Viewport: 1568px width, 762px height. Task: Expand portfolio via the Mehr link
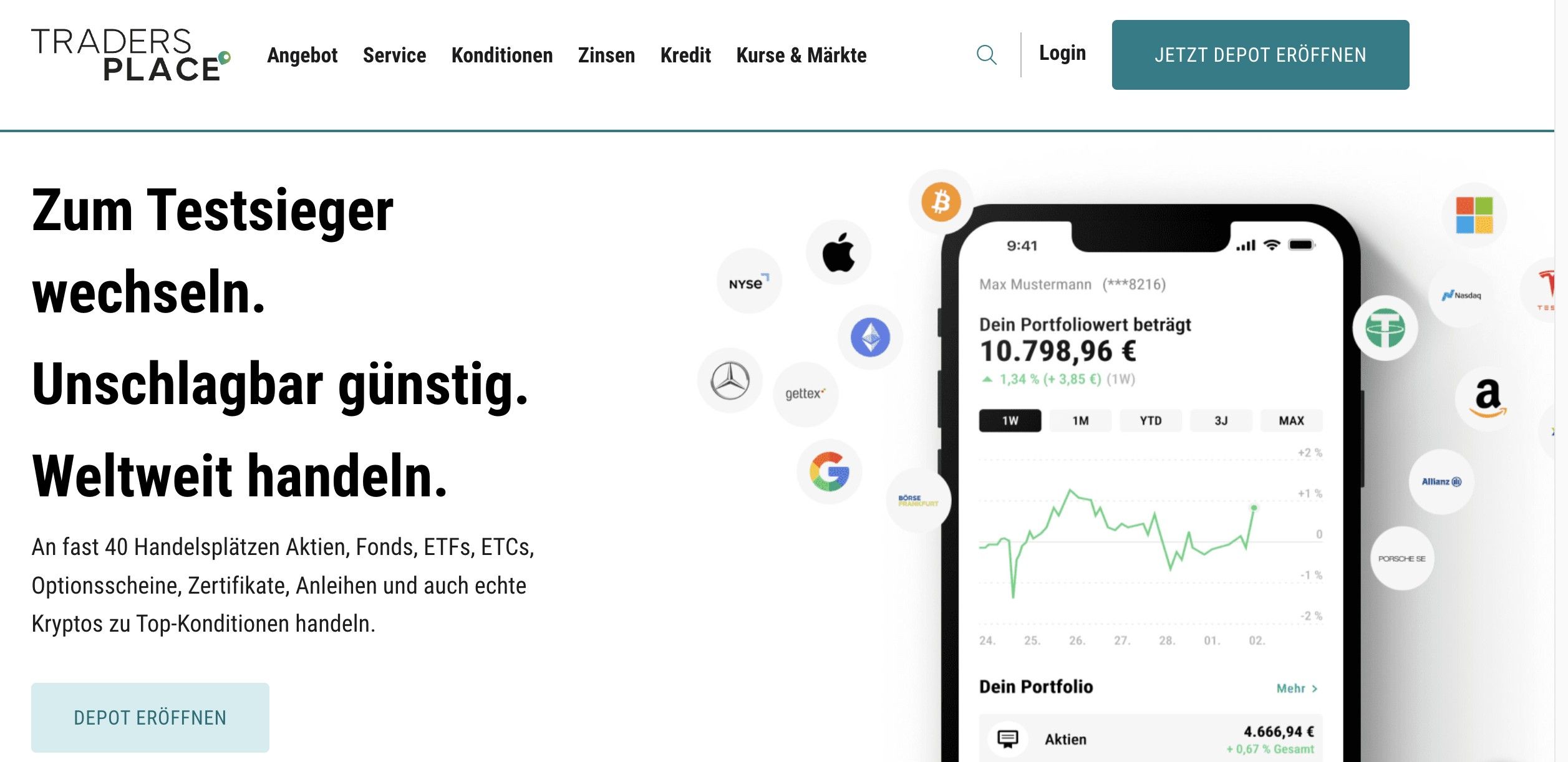(x=1296, y=688)
